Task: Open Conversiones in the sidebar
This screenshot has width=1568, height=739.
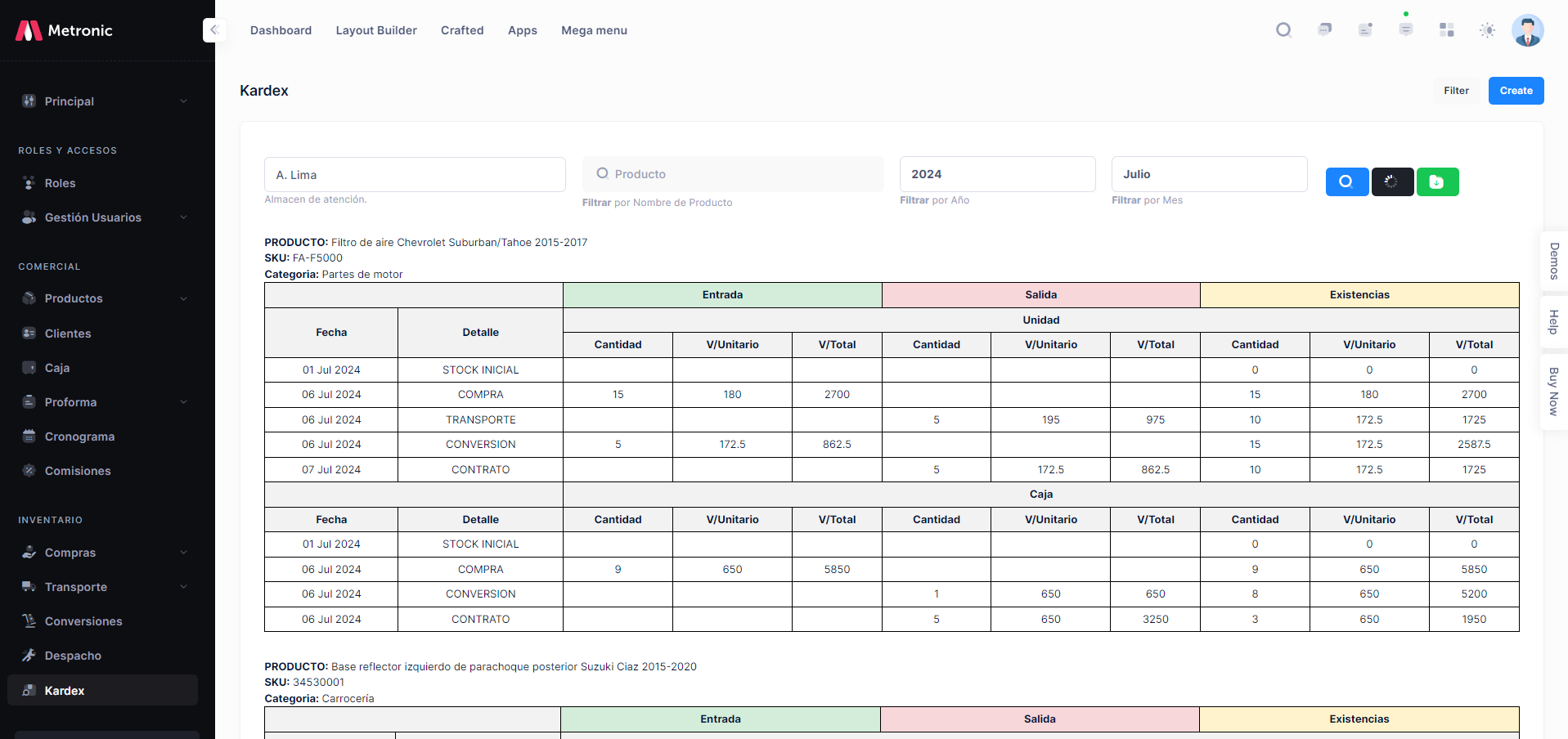Action: click(83, 621)
